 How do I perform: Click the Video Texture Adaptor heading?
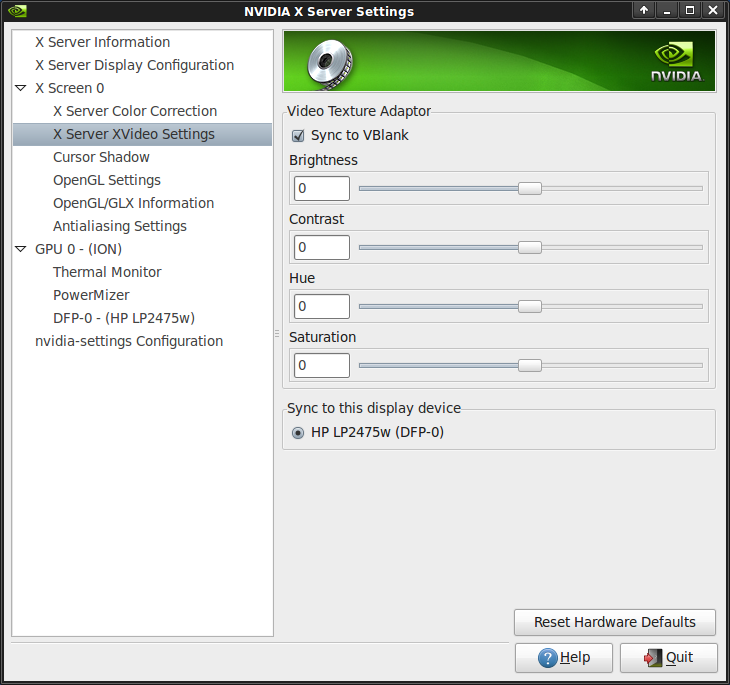359,111
